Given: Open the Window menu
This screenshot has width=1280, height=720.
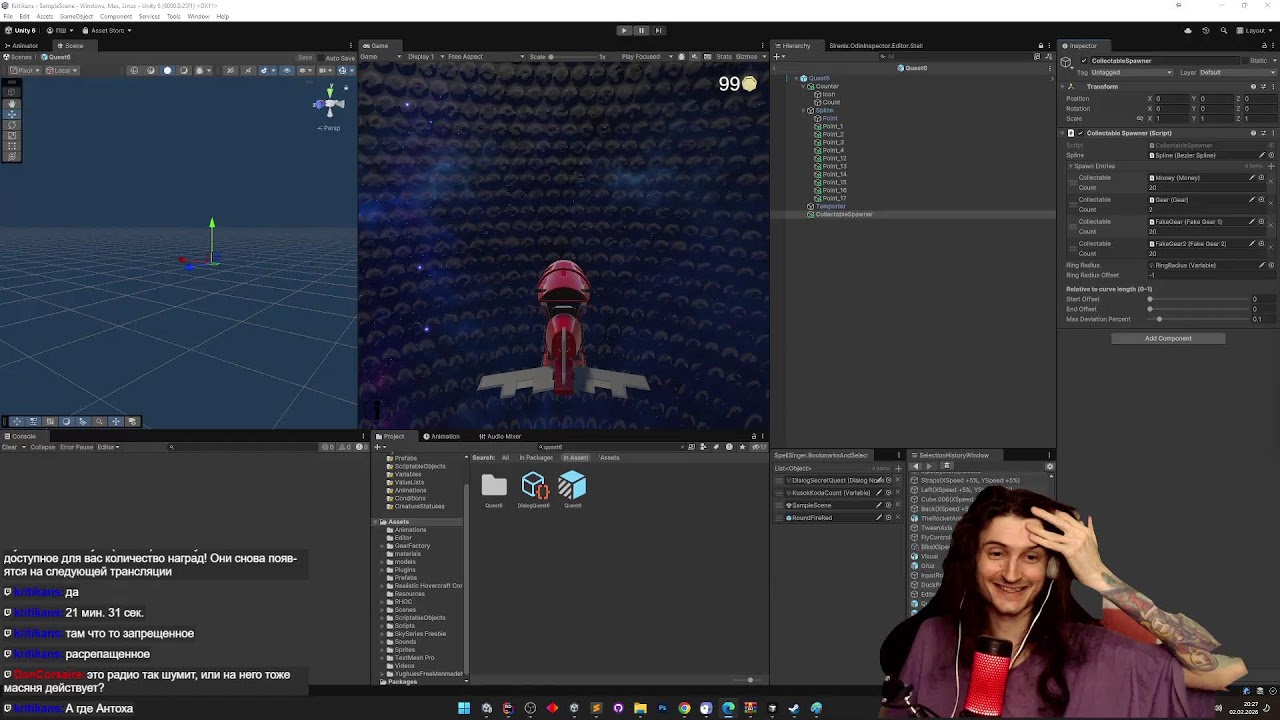Looking at the screenshot, I should 198,17.
